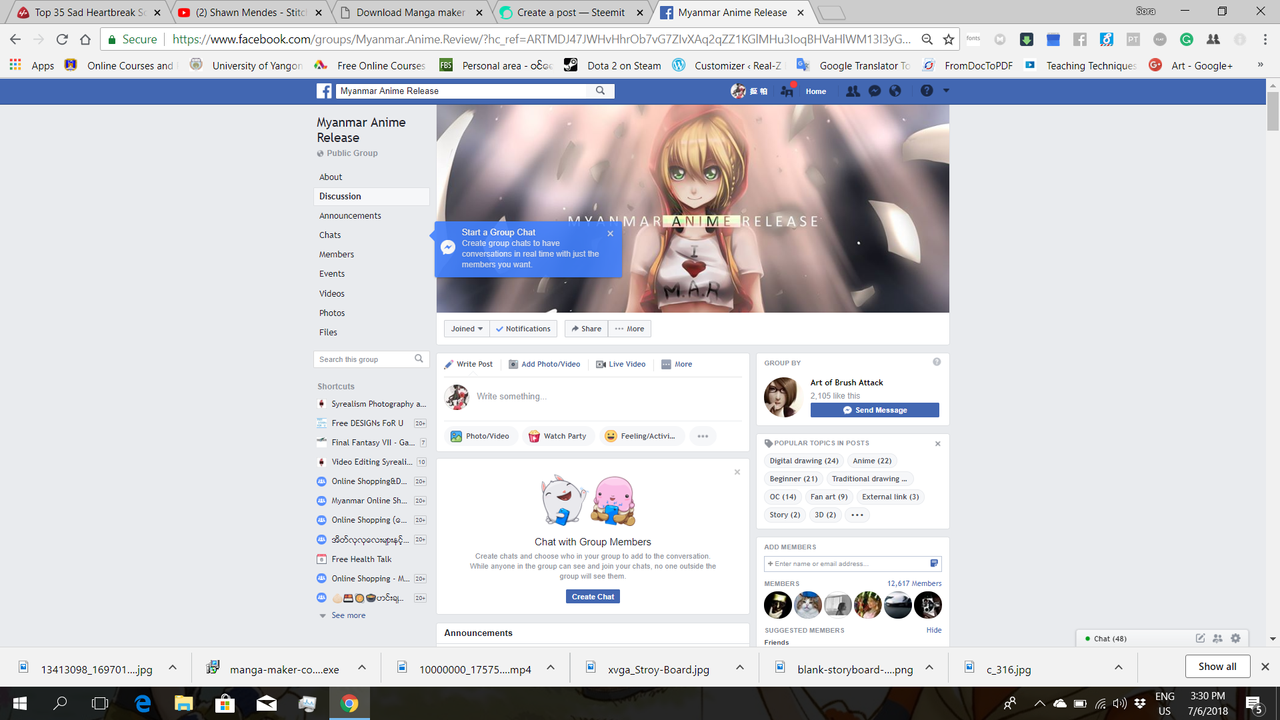Click Quick Help question mark icon

(926, 91)
